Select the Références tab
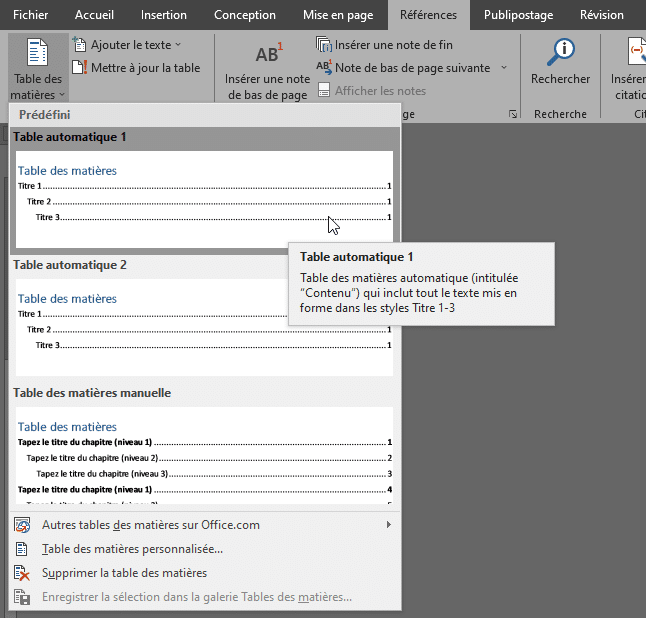The image size is (646, 618). [428, 15]
